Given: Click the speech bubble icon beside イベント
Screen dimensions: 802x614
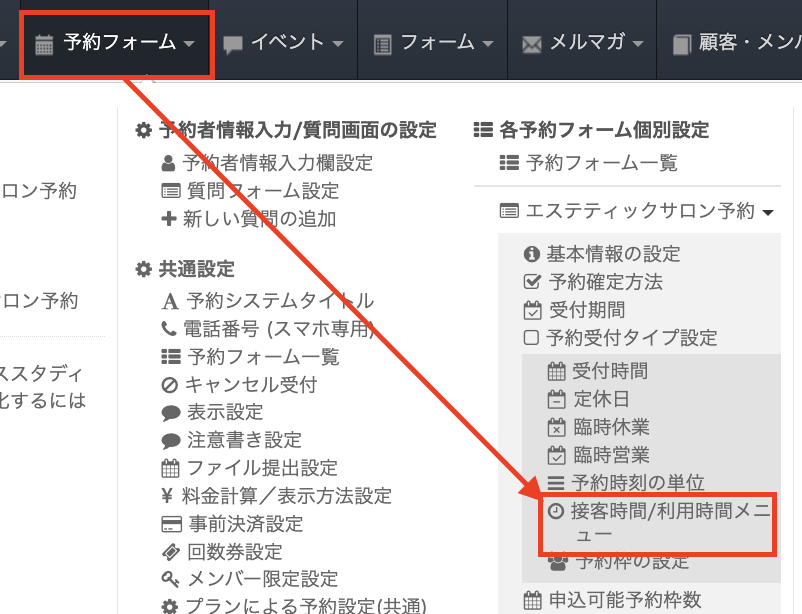Looking at the screenshot, I should (x=233, y=44).
